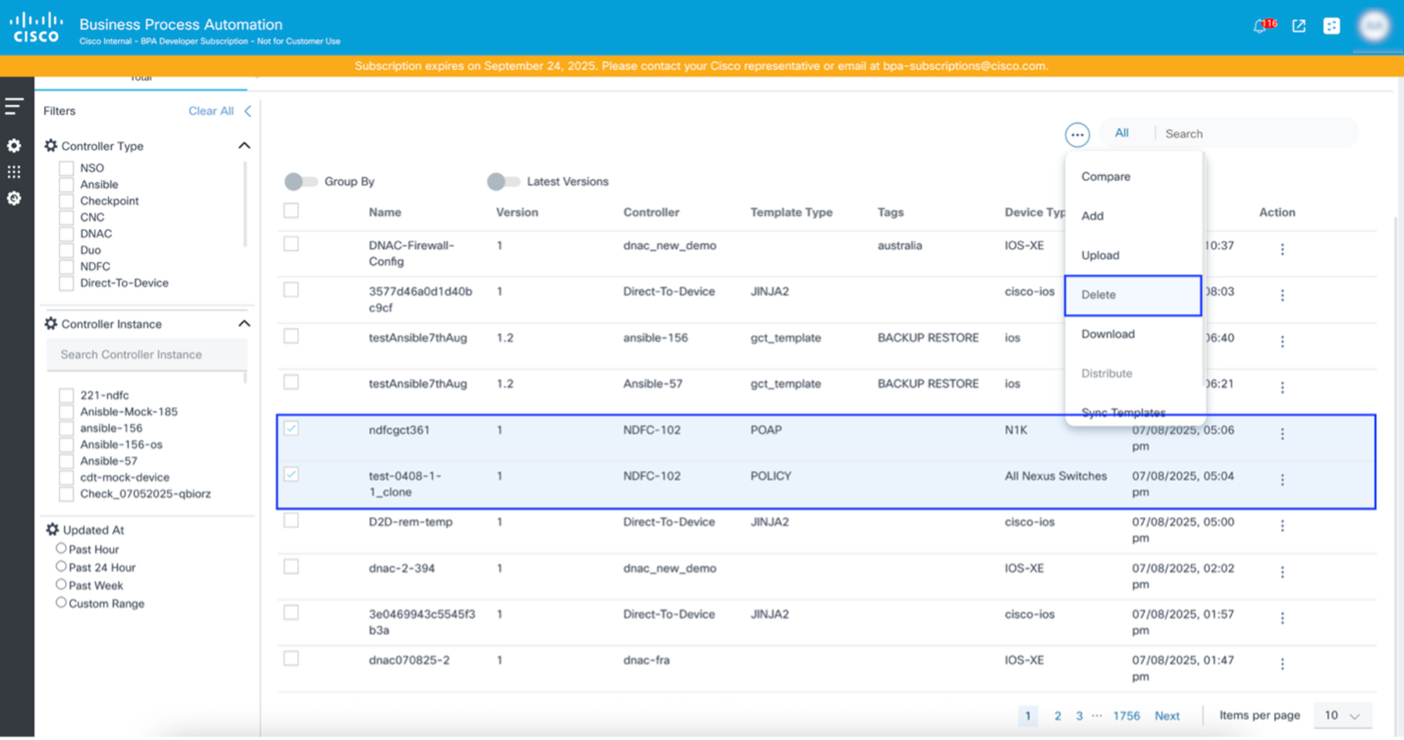This screenshot has height=740, width=1404.
Task: Select the Past 24 Hour radio button
Action: tap(62, 567)
